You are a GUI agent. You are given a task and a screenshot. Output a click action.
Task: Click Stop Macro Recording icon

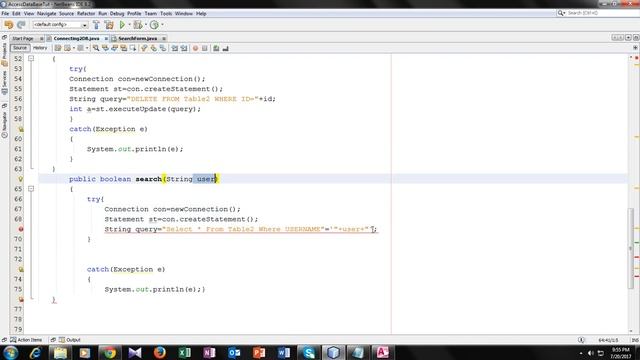(x=204, y=48)
